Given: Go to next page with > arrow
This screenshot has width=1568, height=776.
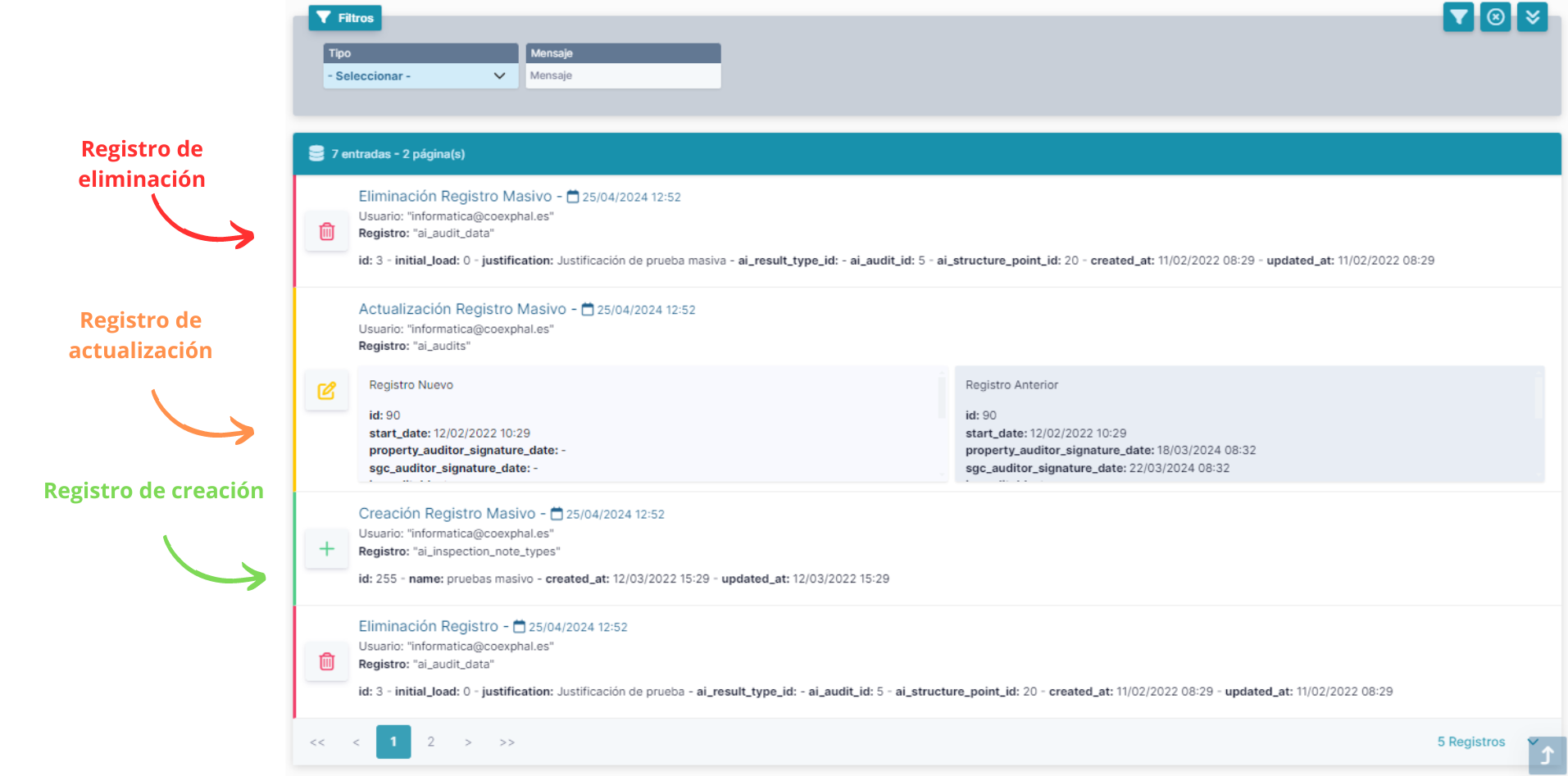Looking at the screenshot, I should [468, 742].
